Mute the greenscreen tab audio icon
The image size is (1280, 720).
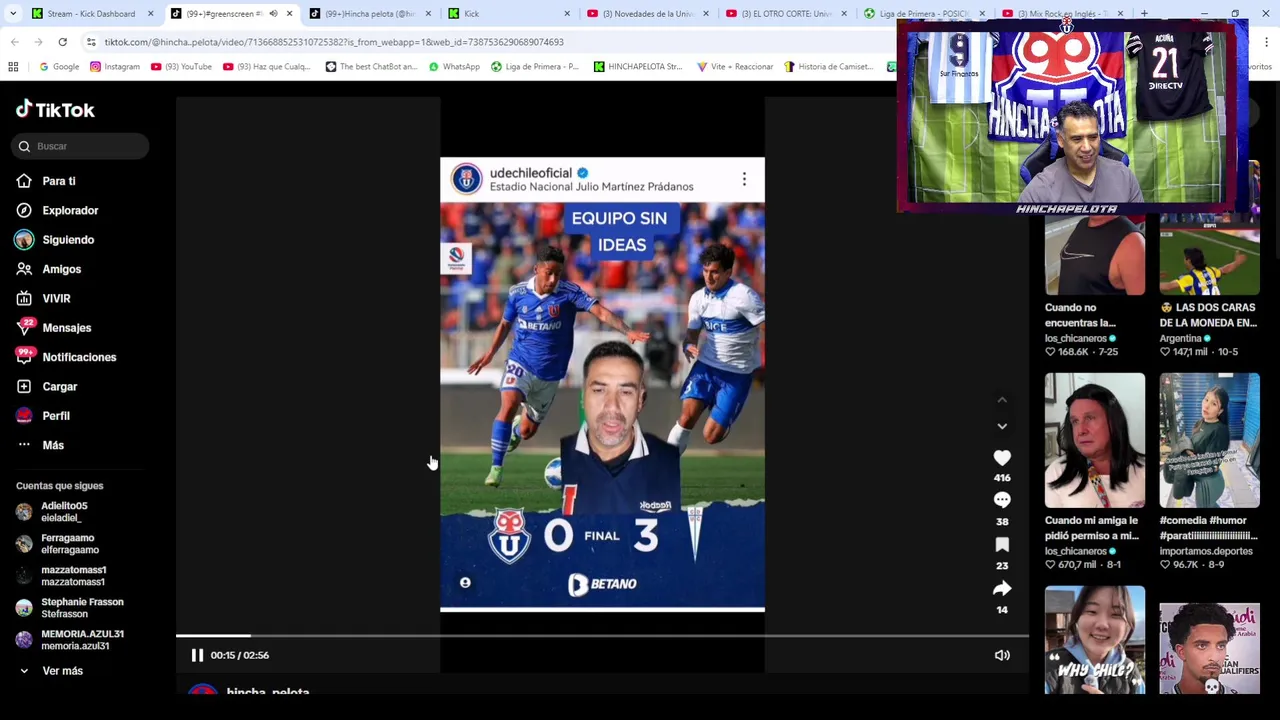273,14
